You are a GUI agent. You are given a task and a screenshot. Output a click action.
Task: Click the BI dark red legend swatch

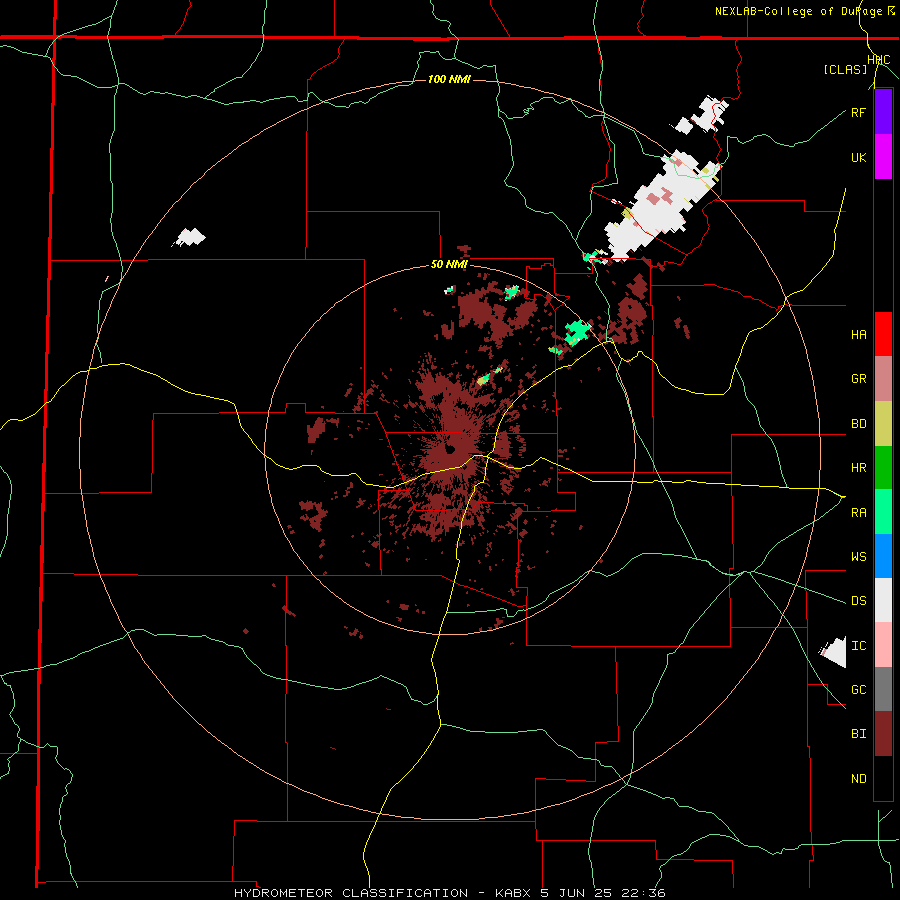[883, 733]
